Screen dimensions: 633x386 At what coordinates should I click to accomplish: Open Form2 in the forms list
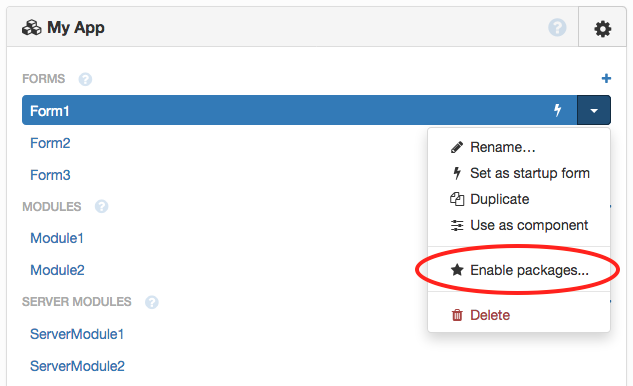(50, 143)
